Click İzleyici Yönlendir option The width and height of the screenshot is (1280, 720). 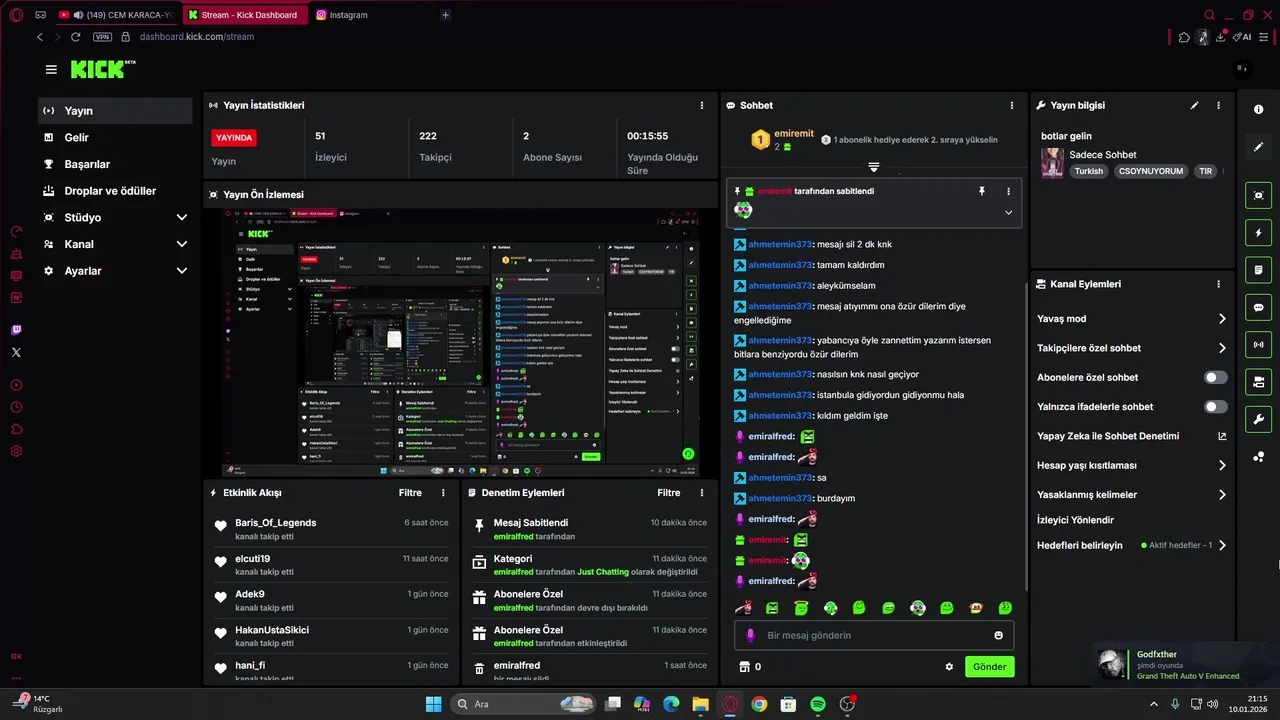click(1075, 520)
